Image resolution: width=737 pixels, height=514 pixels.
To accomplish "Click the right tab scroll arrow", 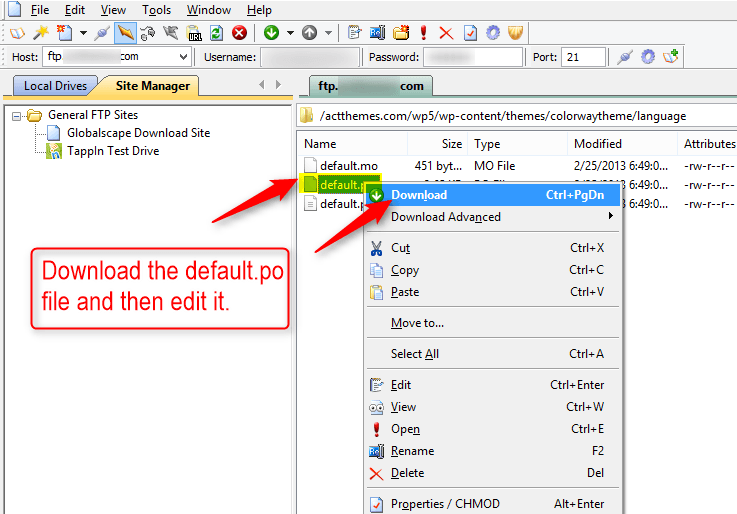I will (x=278, y=85).
